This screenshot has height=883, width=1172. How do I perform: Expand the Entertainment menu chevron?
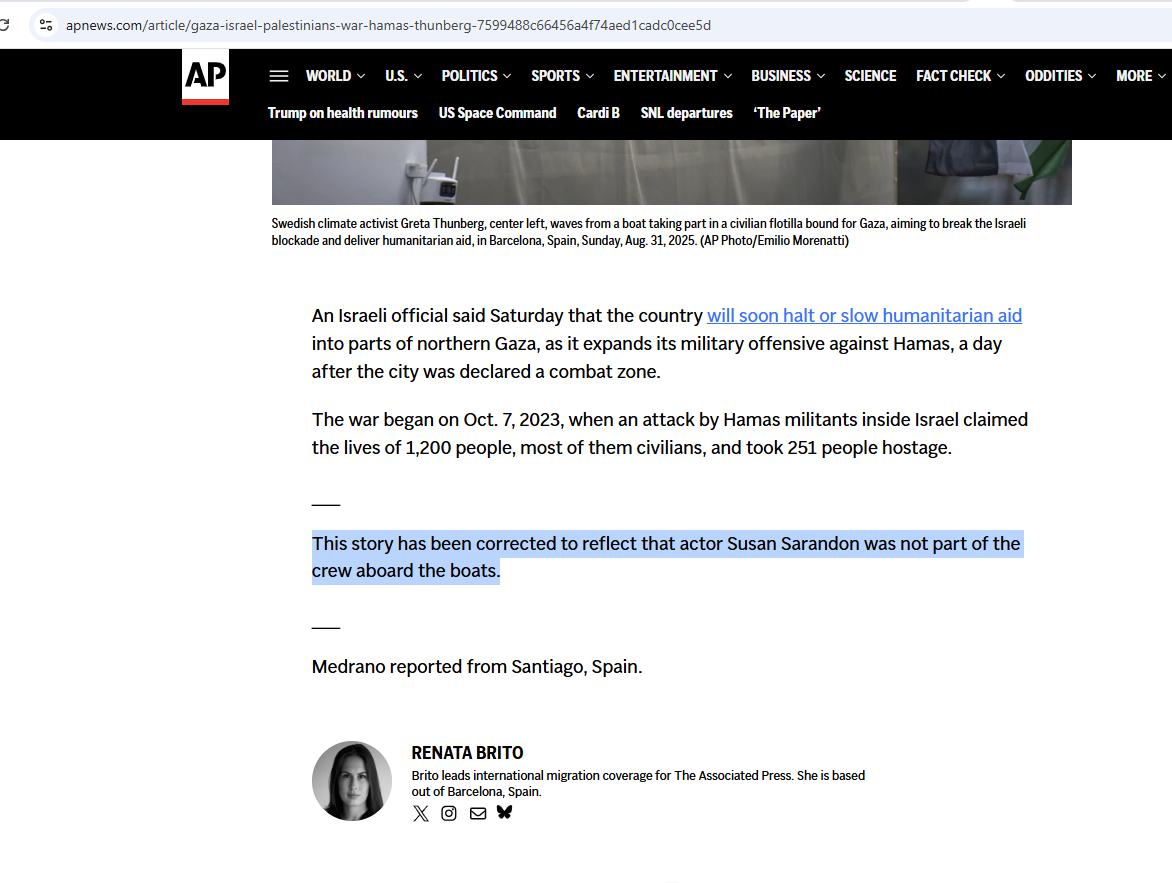point(727,76)
